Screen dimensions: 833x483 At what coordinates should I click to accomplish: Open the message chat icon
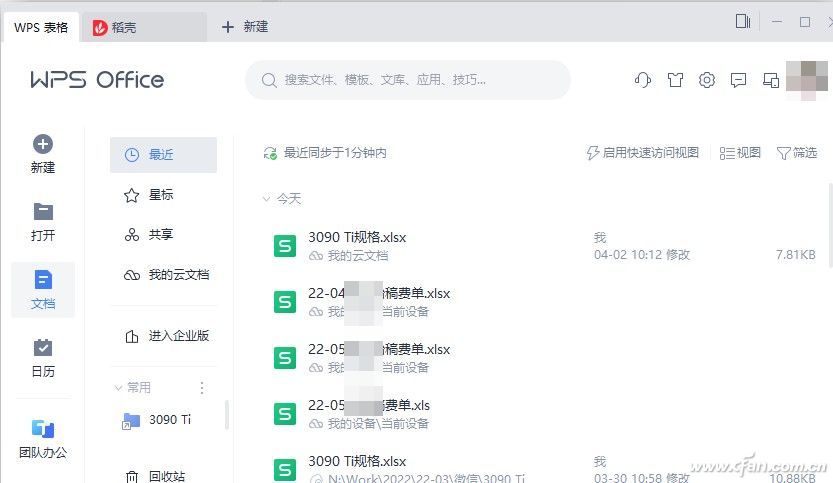click(x=738, y=80)
